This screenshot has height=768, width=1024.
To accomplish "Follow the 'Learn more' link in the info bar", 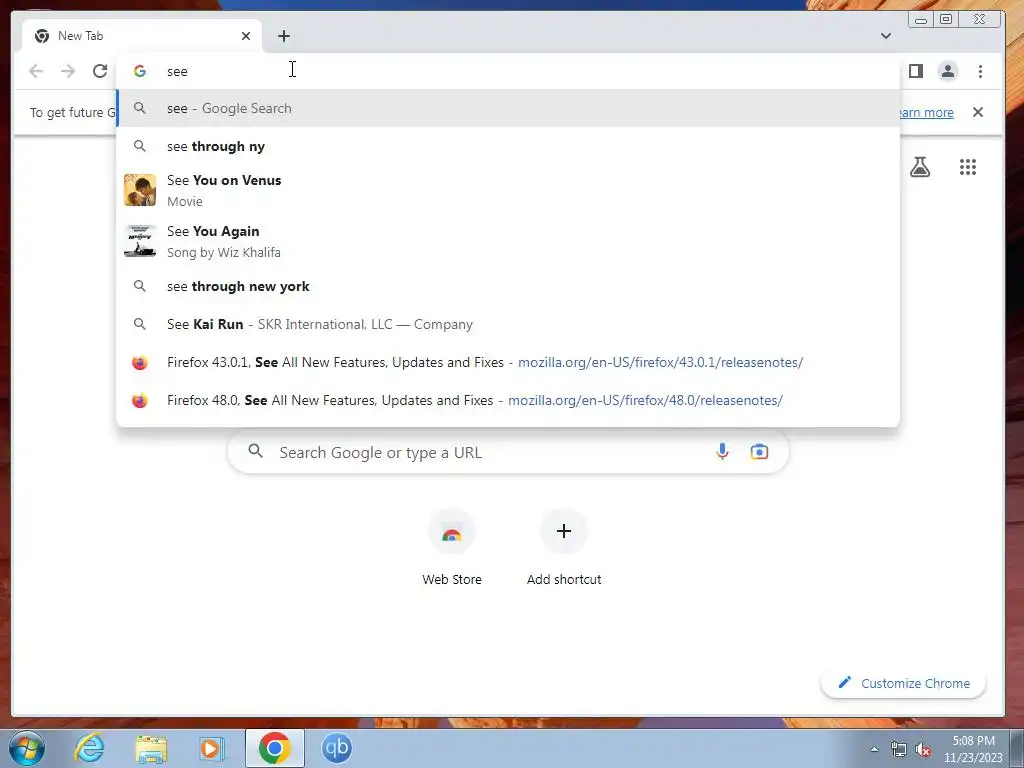I will tap(927, 112).
